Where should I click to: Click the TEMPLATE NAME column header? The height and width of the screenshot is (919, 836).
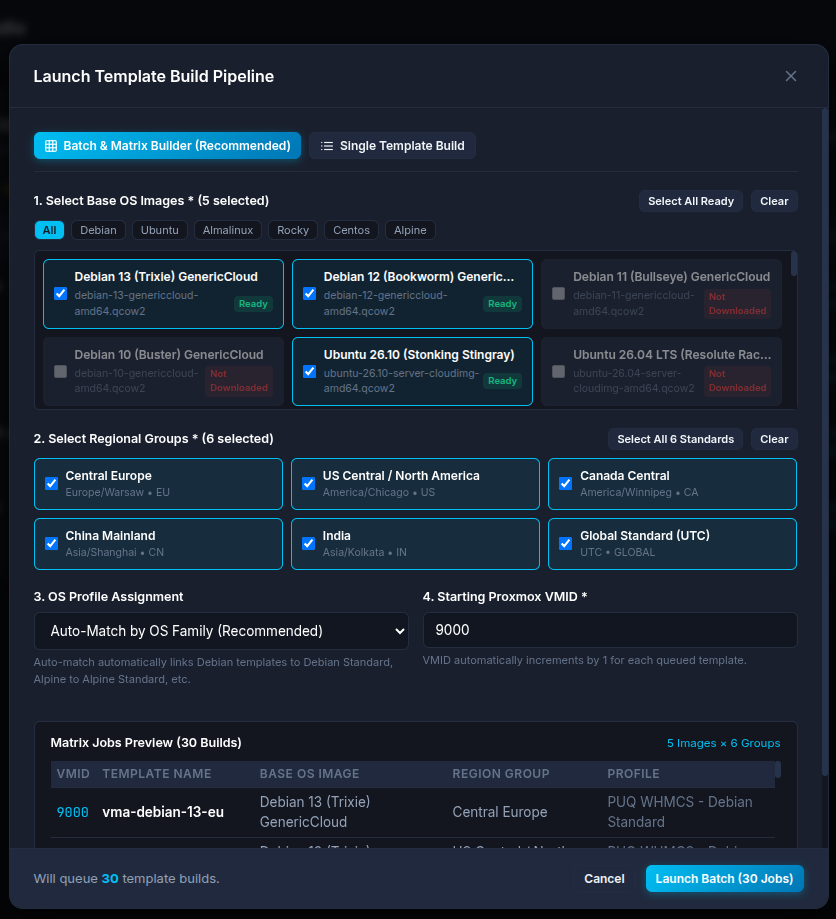[157, 774]
